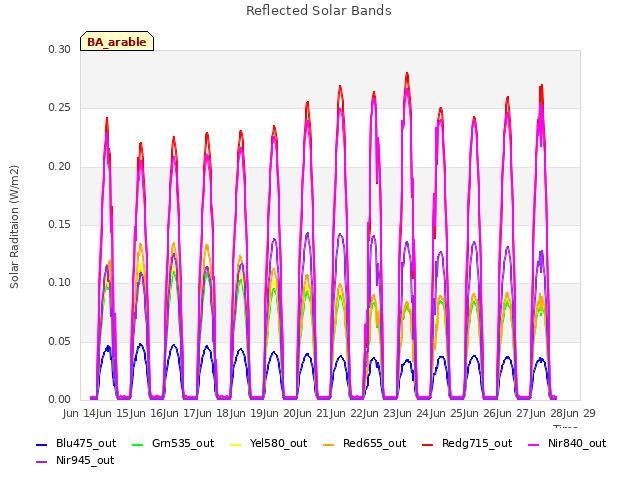The height and width of the screenshot is (480, 640).
Task: Click the 0.10 y-axis tick label
Action: [60, 282]
